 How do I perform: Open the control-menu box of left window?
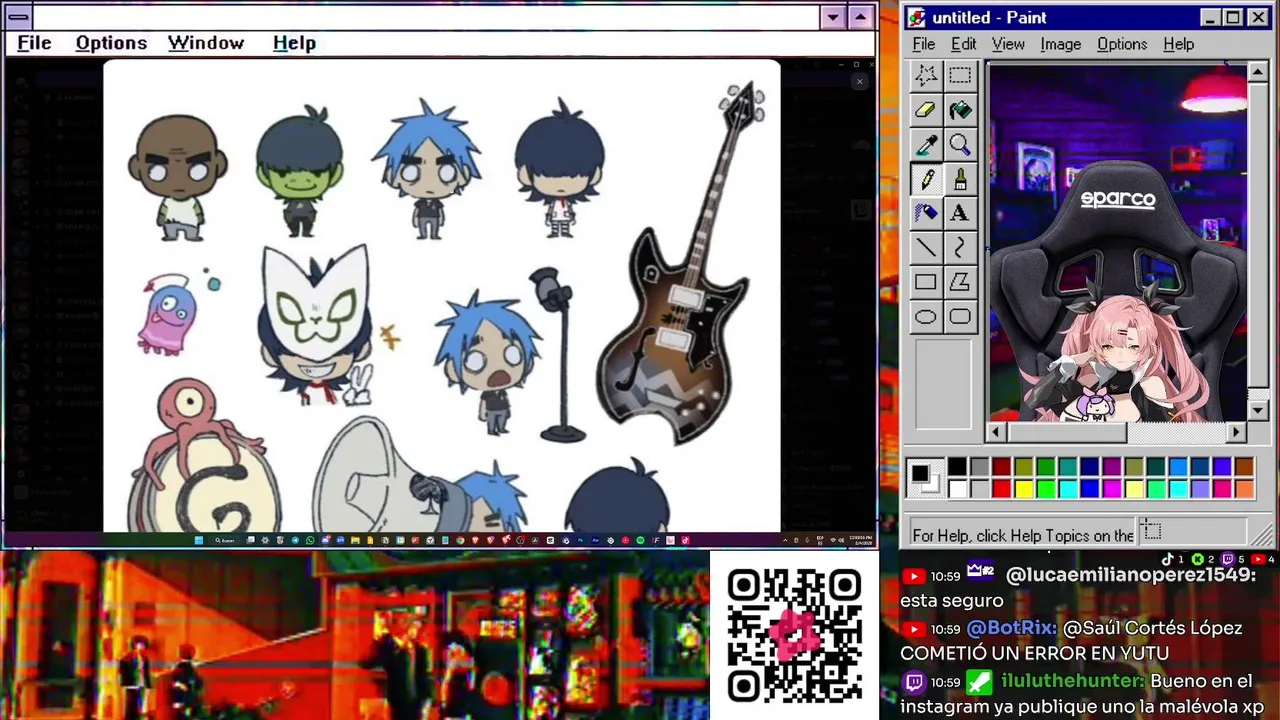17,17
